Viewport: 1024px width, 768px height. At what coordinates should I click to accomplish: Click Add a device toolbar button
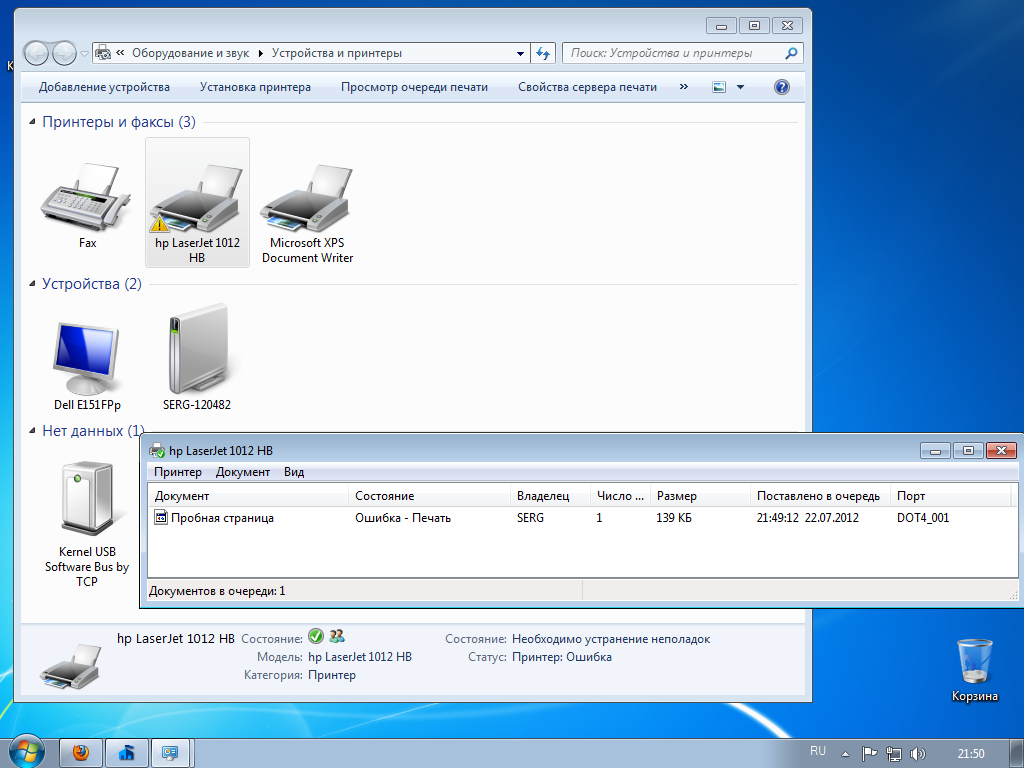104,87
